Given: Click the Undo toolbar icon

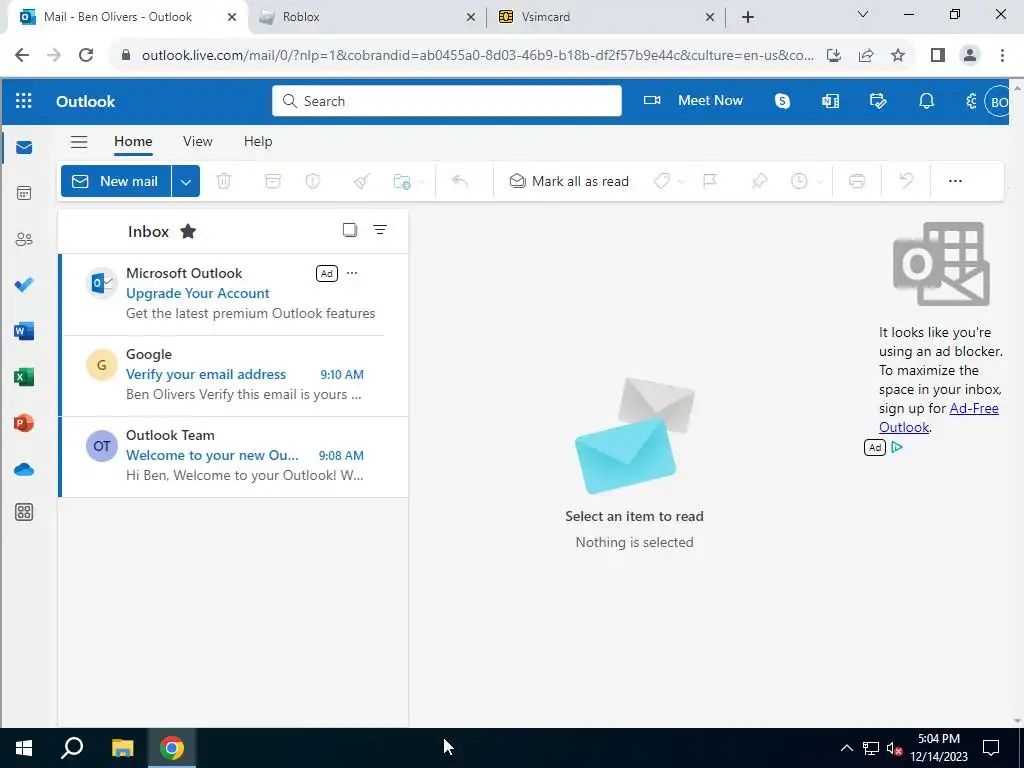Looking at the screenshot, I should click(x=906, y=181).
